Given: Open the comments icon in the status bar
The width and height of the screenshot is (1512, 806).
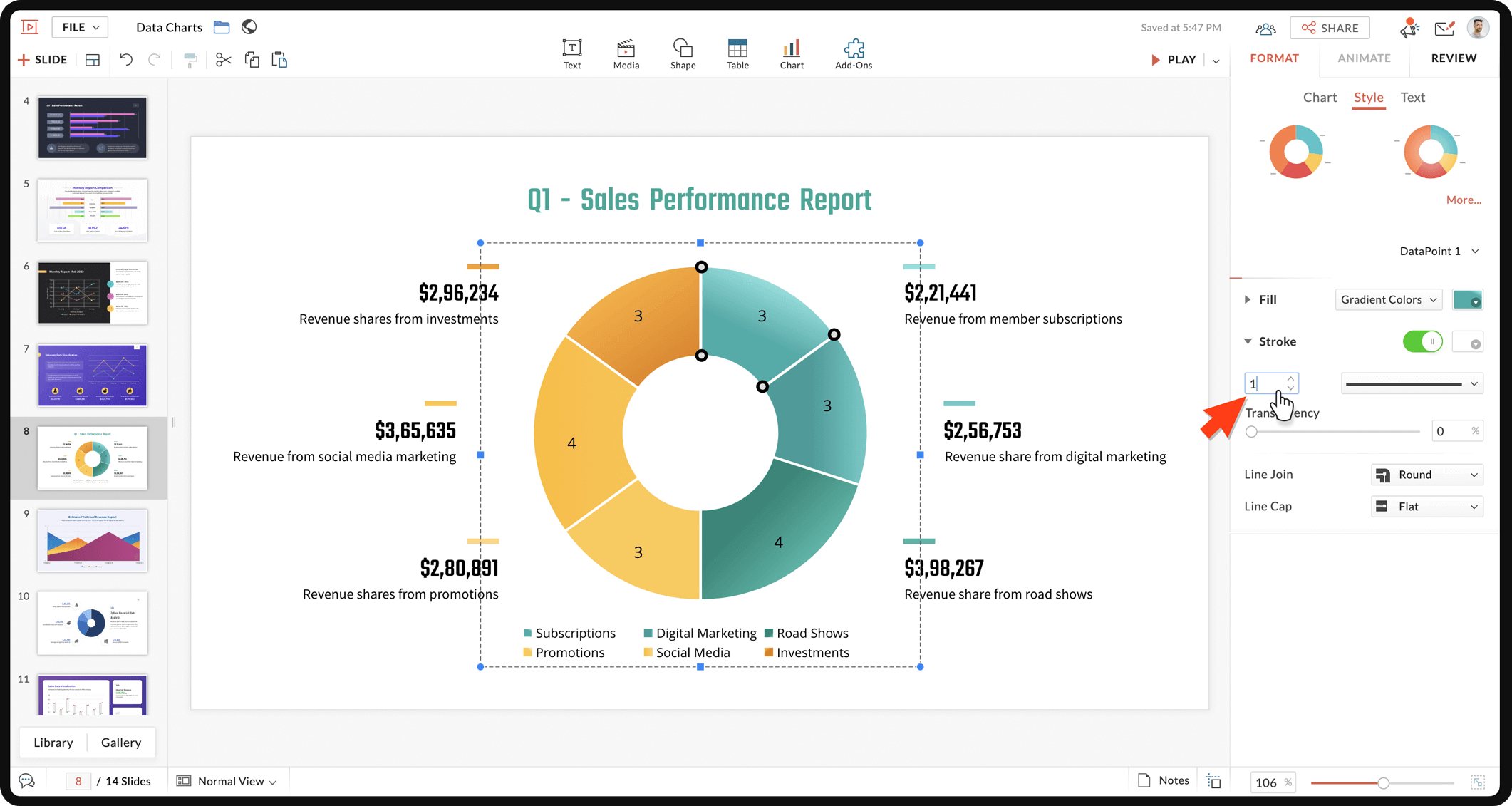Looking at the screenshot, I should (x=26, y=781).
